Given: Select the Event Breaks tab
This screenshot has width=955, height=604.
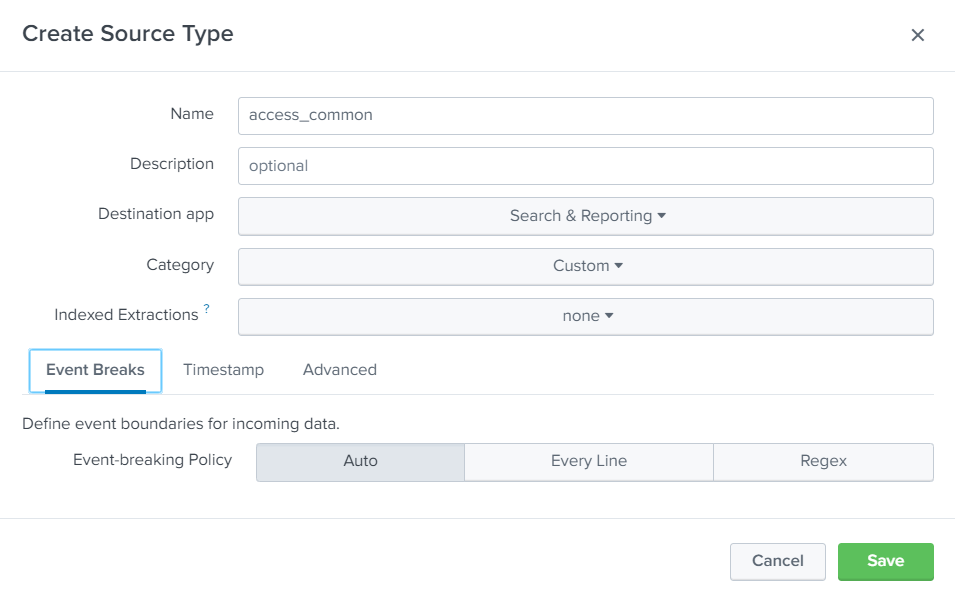Looking at the screenshot, I should coord(95,370).
